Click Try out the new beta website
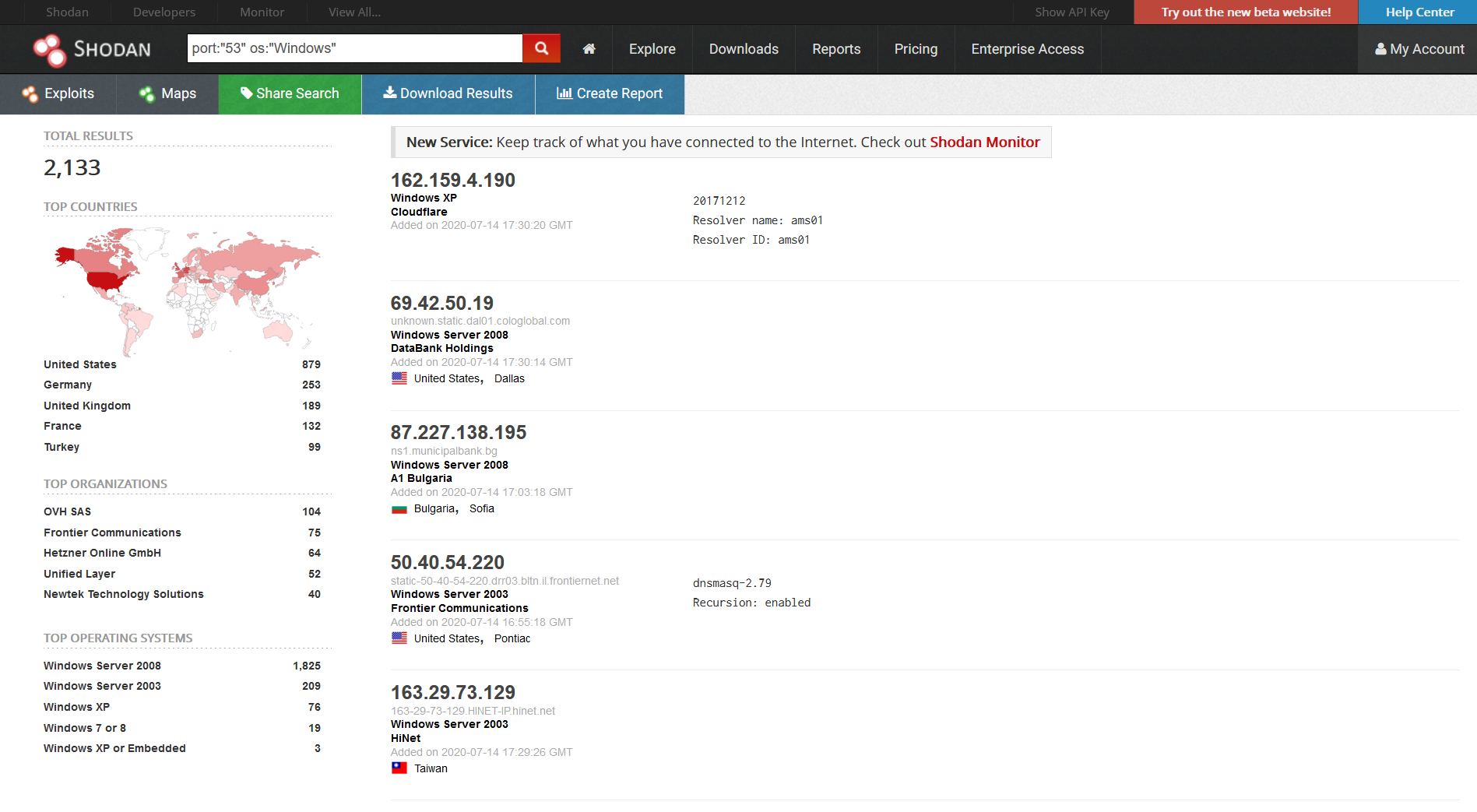The height and width of the screenshot is (812, 1477). coord(1246,12)
